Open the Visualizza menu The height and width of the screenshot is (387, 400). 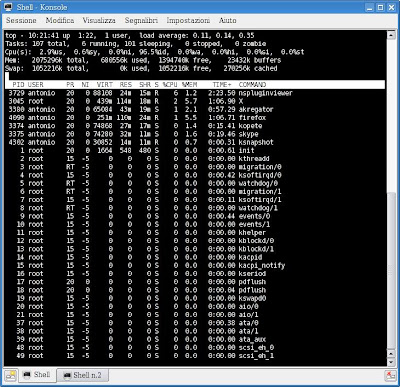pyautogui.click(x=99, y=20)
